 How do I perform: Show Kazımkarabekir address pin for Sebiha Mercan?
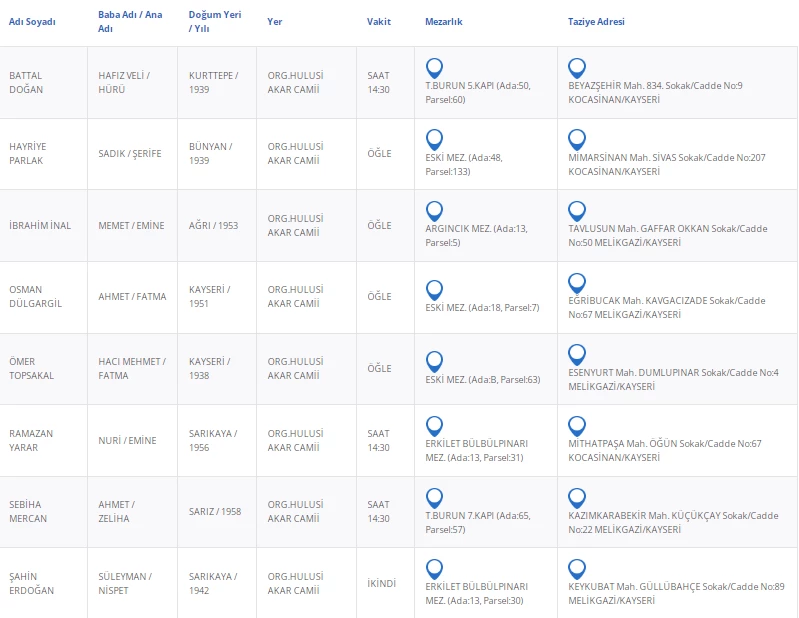[576, 498]
